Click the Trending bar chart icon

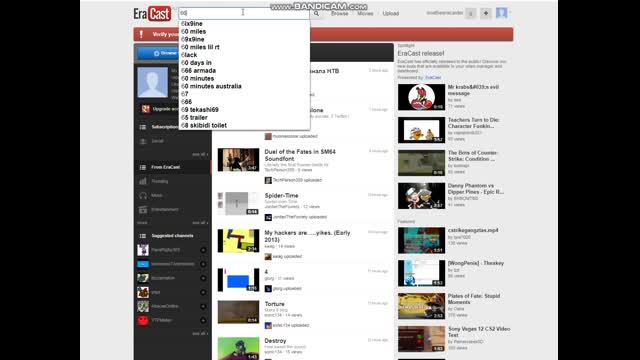[x=143, y=181]
